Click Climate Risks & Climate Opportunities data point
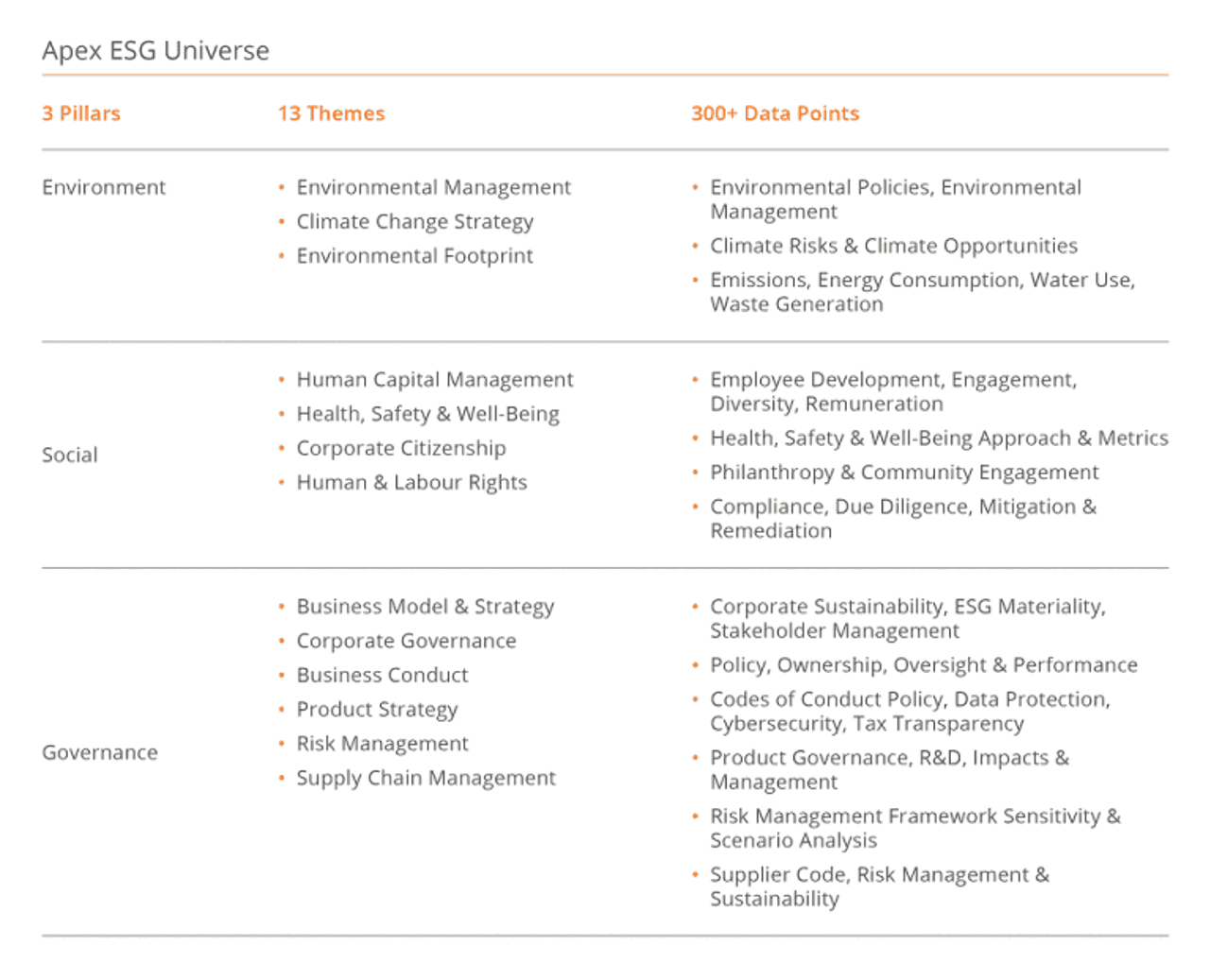The height and width of the screenshot is (980, 1210). click(x=893, y=246)
